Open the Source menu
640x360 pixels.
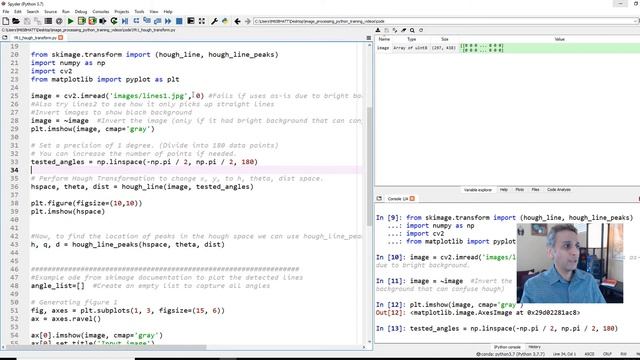50,11
